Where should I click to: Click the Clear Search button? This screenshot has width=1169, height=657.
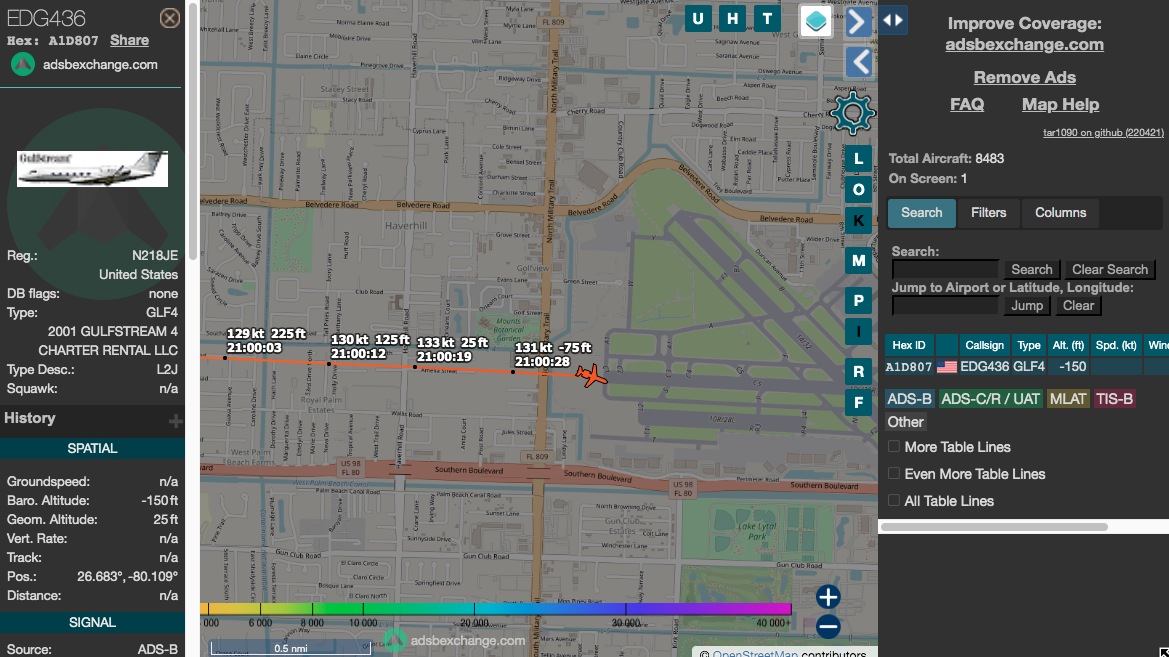point(1110,270)
